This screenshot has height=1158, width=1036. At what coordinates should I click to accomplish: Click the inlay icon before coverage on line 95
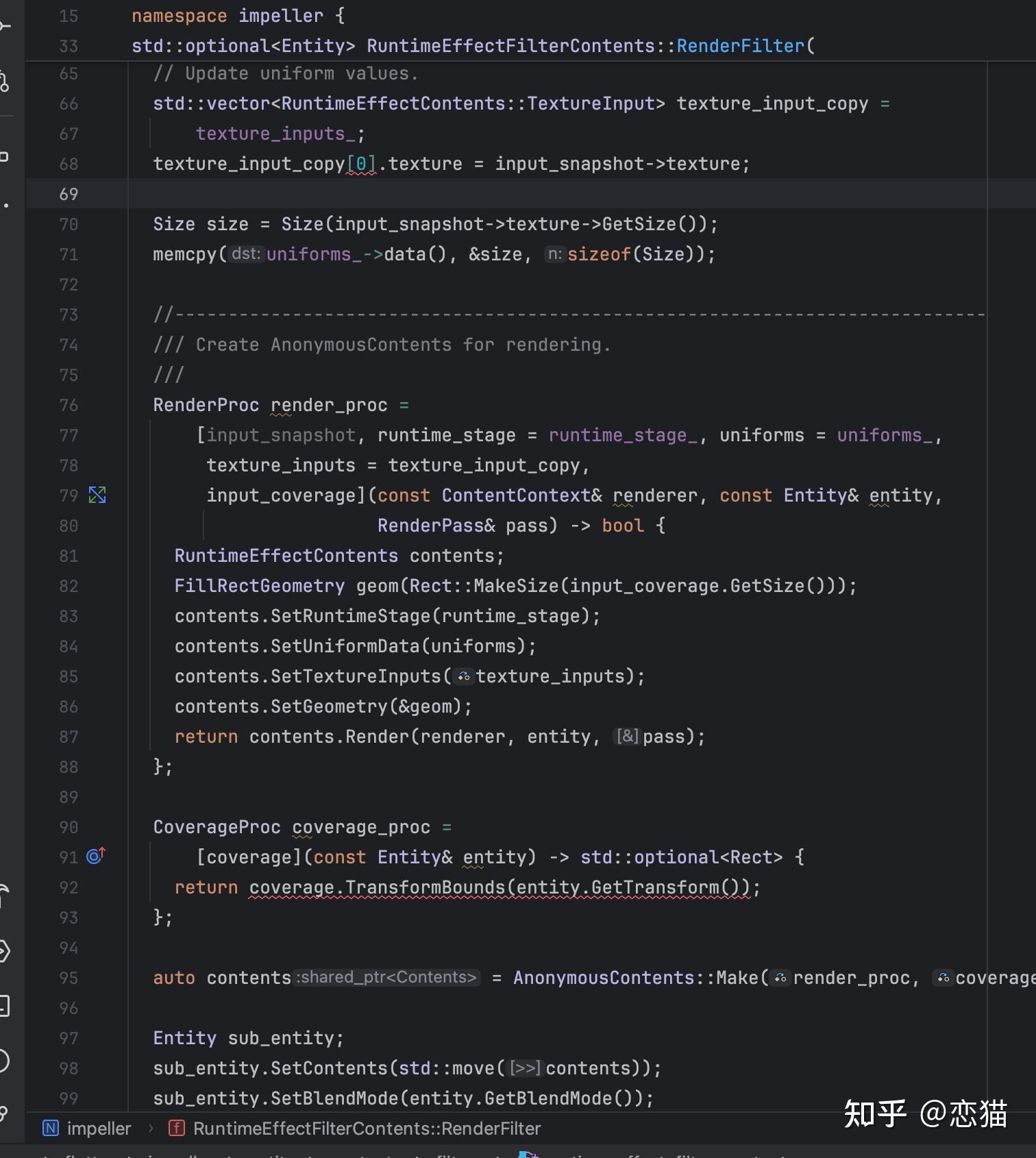click(944, 978)
